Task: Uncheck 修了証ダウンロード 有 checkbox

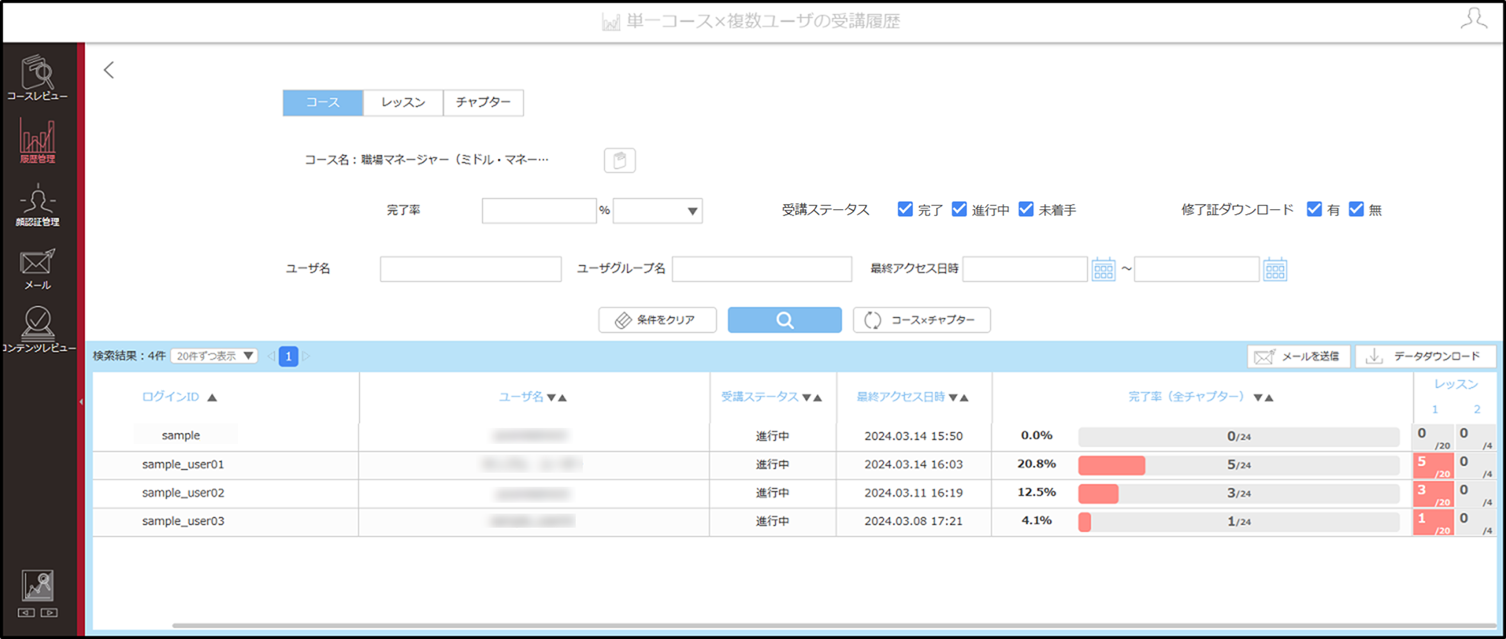Action: pyautogui.click(x=1315, y=209)
